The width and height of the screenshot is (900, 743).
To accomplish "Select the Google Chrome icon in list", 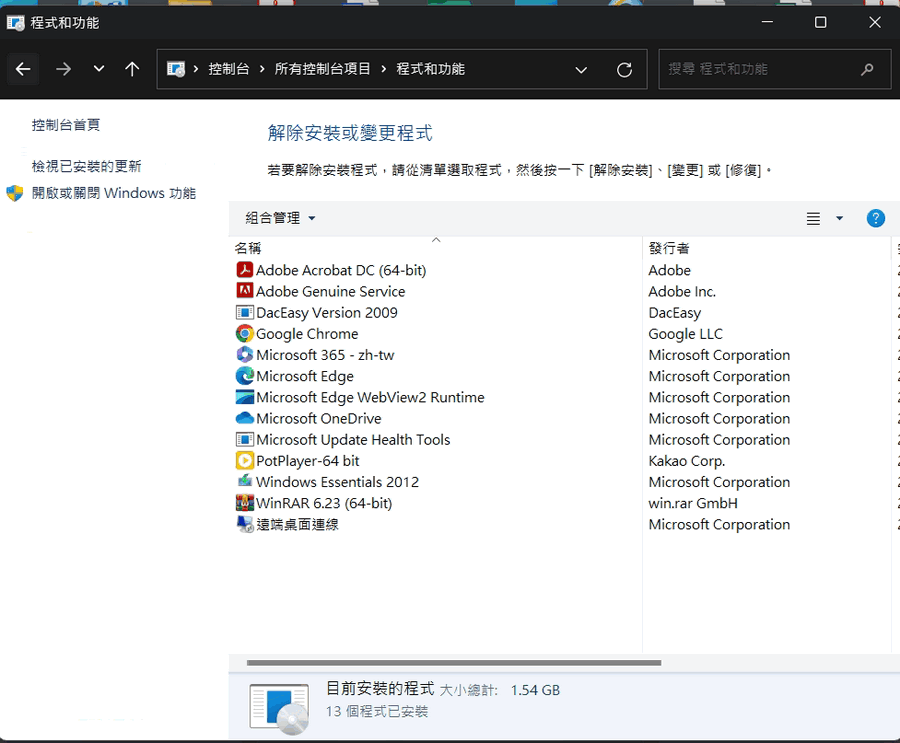I will (x=245, y=334).
